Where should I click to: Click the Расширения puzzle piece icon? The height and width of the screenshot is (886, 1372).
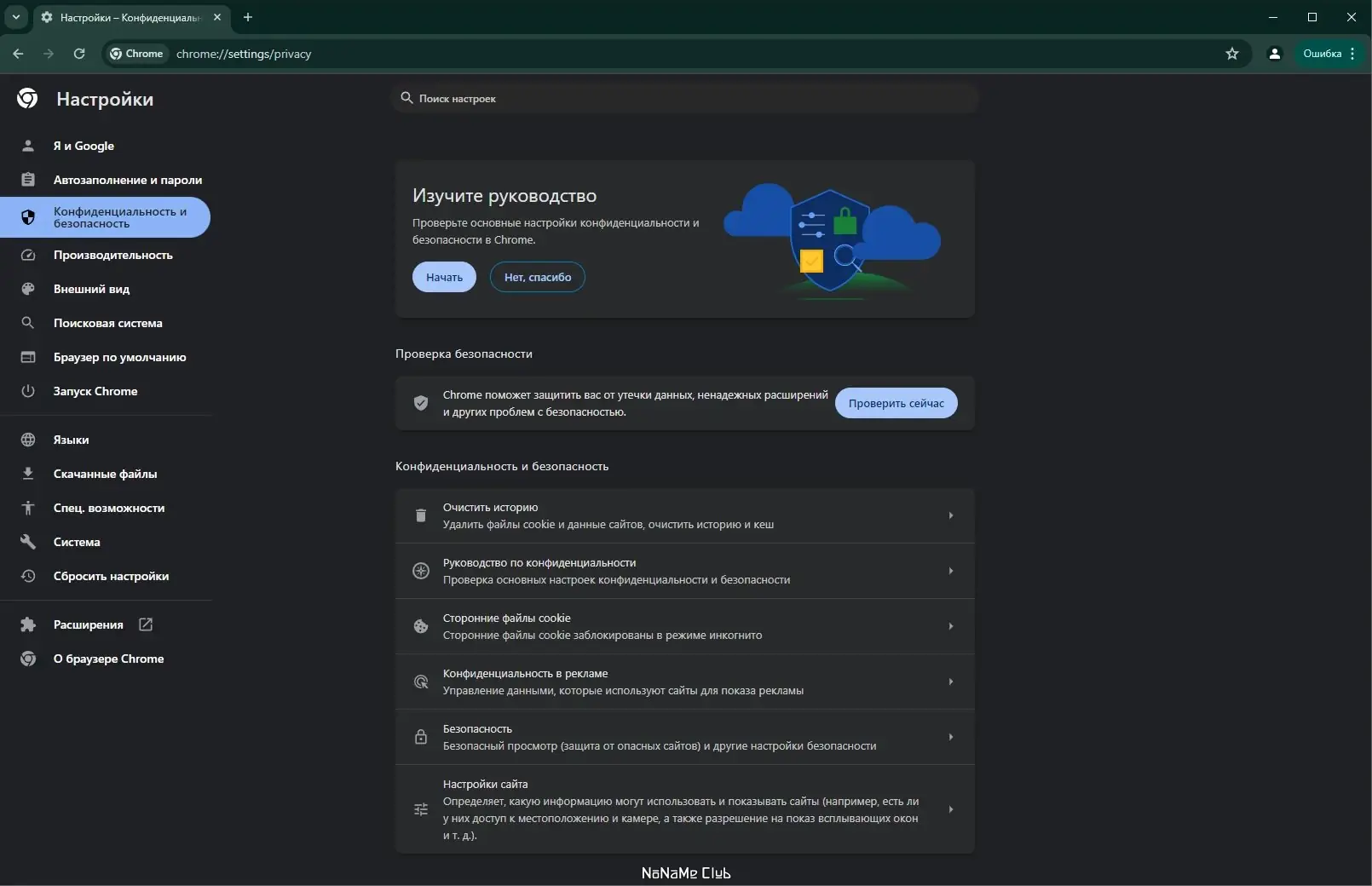pos(28,624)
